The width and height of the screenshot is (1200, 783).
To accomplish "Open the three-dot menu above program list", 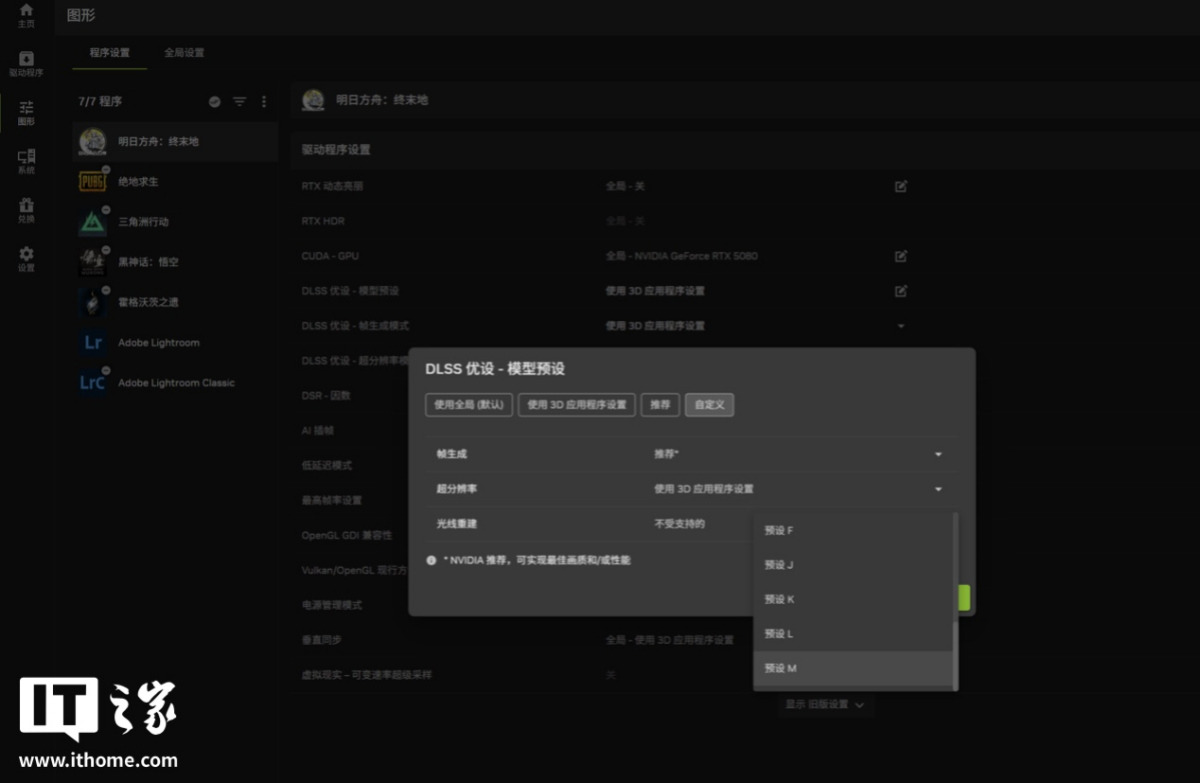I will pyautogui.click(x=264, y=102).
